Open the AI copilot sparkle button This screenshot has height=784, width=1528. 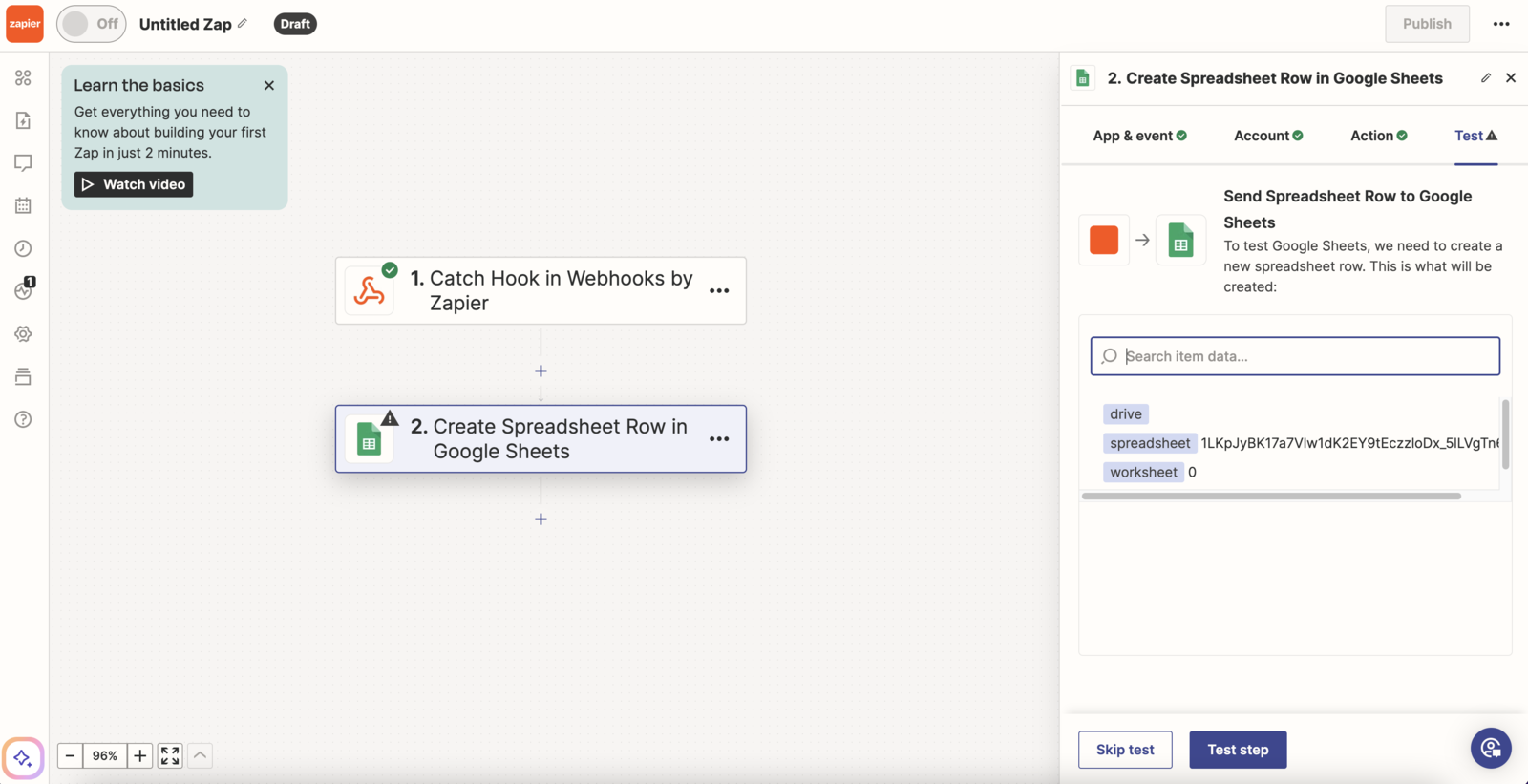23,758
